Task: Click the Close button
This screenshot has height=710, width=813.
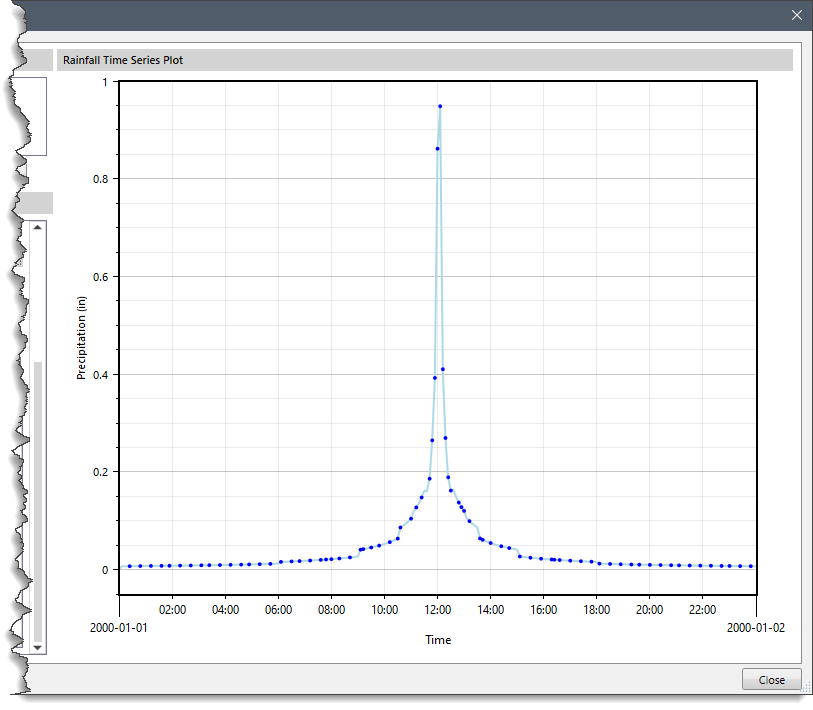Action: (x=771, y=679)
